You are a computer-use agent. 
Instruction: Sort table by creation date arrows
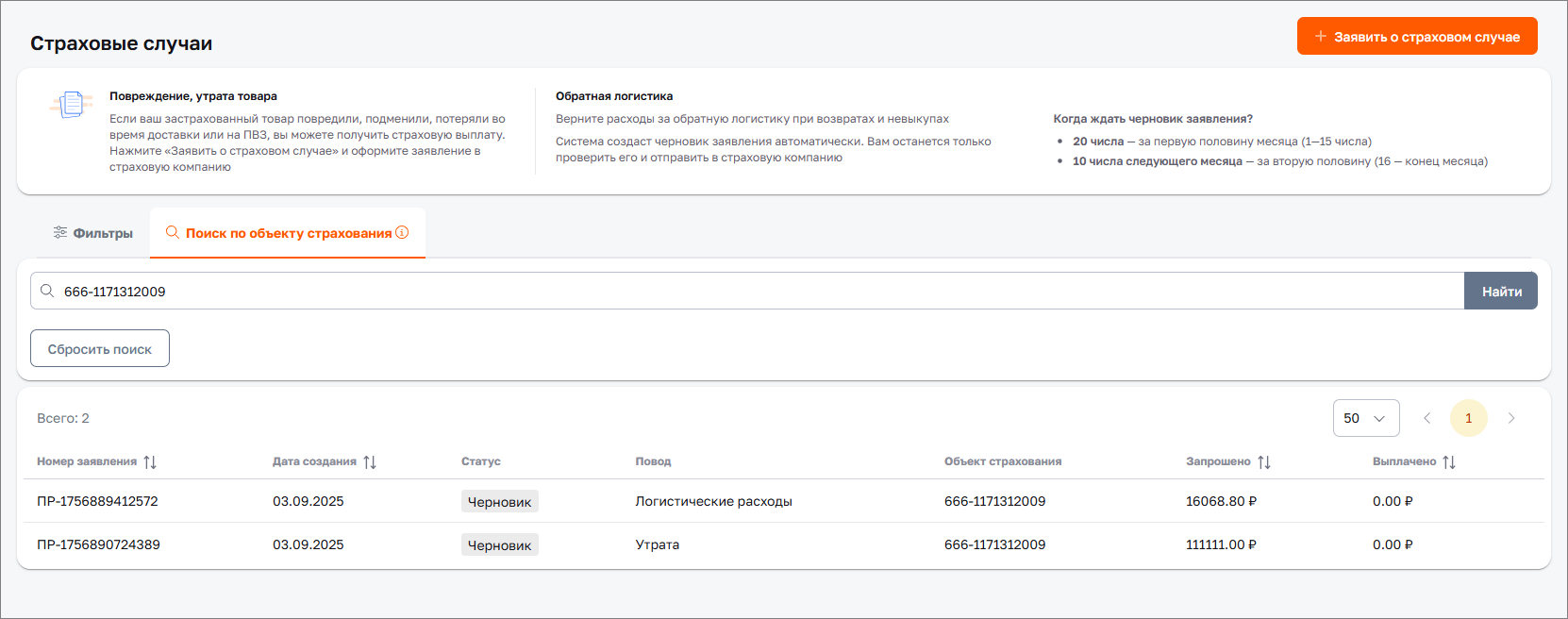[370, 462]
